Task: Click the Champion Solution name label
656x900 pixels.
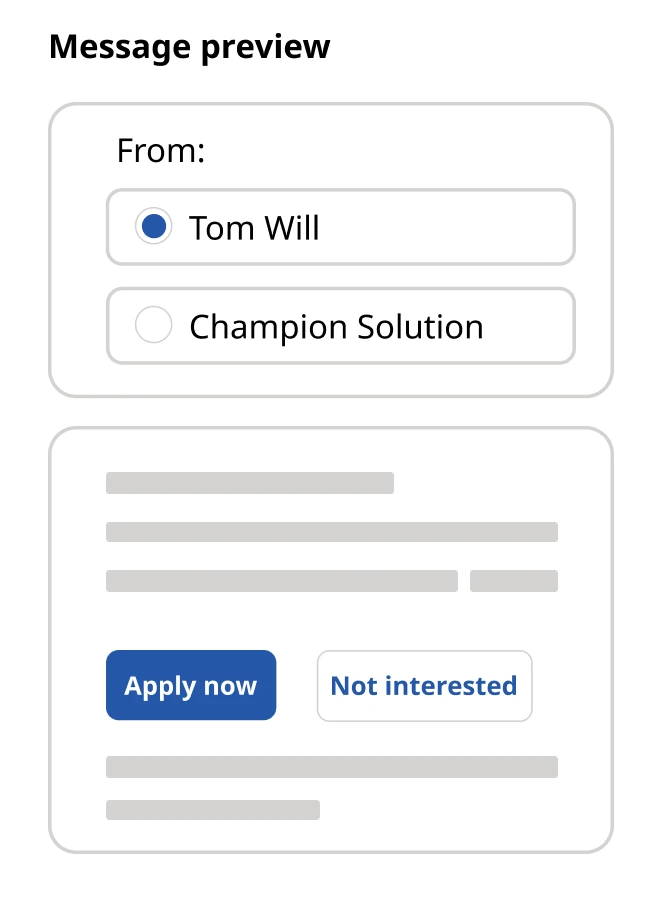Action: [336, 327]
